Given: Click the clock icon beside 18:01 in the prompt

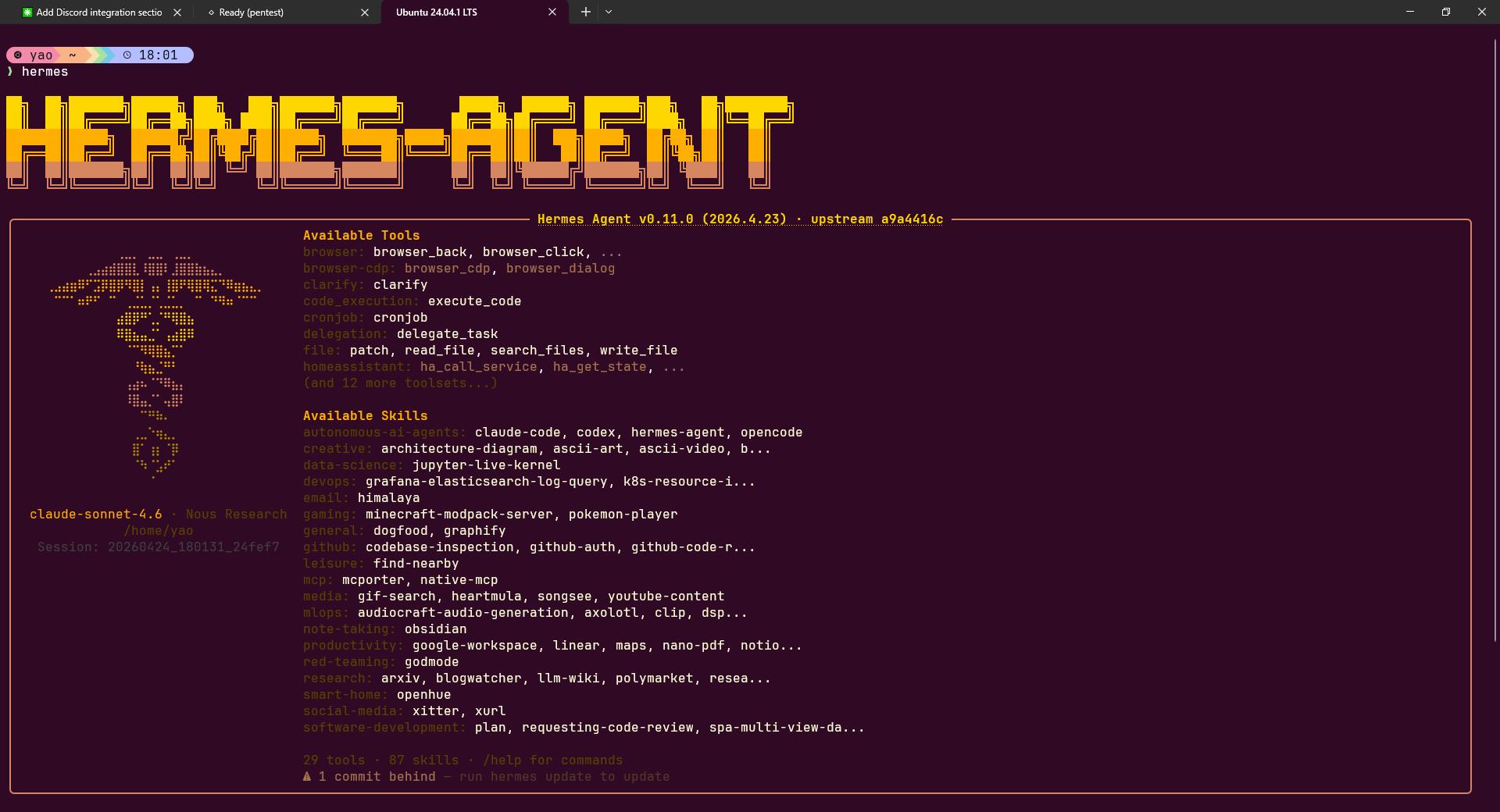Looking at the screenshot, I should click(127, 55).
